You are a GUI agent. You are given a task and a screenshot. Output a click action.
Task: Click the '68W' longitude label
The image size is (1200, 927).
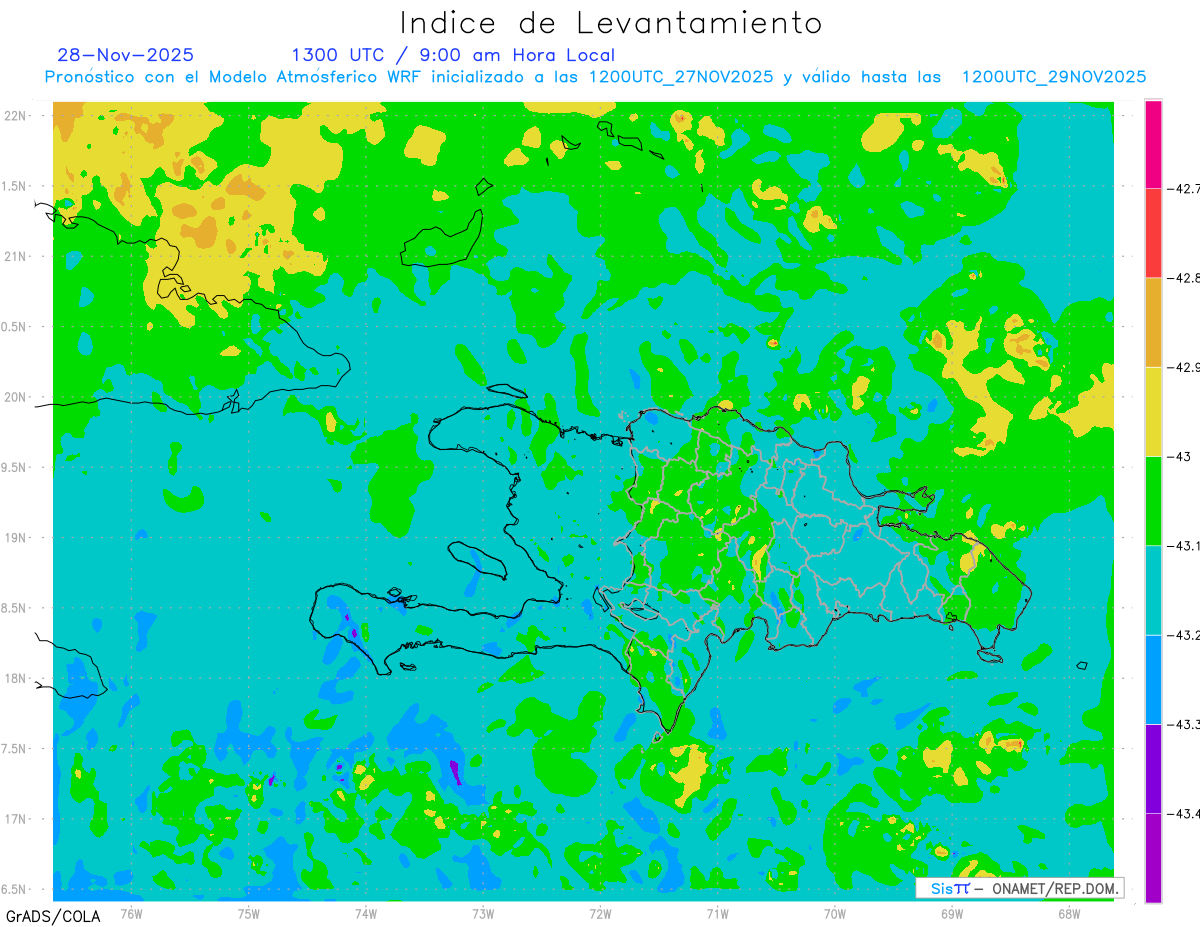pos(1069,914)
